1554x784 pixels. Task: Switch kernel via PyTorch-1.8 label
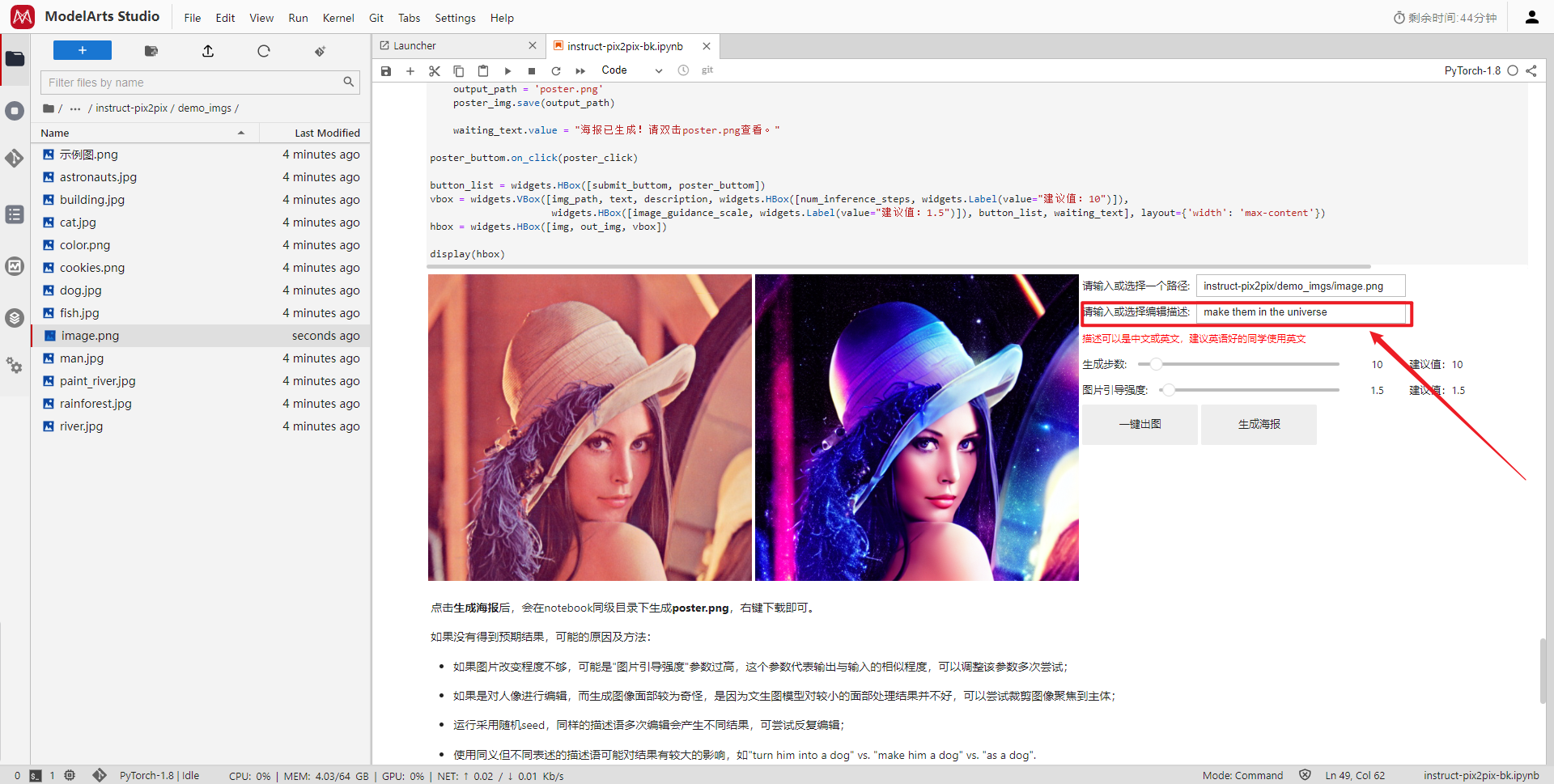click(1472, 70)
